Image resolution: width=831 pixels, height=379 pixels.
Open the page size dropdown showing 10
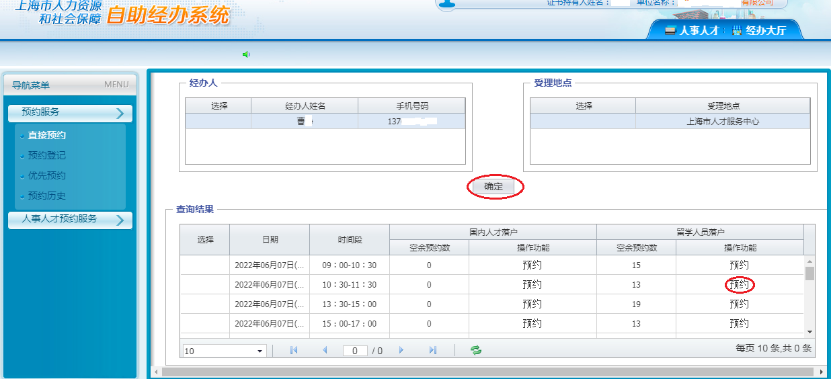point(225,351)
